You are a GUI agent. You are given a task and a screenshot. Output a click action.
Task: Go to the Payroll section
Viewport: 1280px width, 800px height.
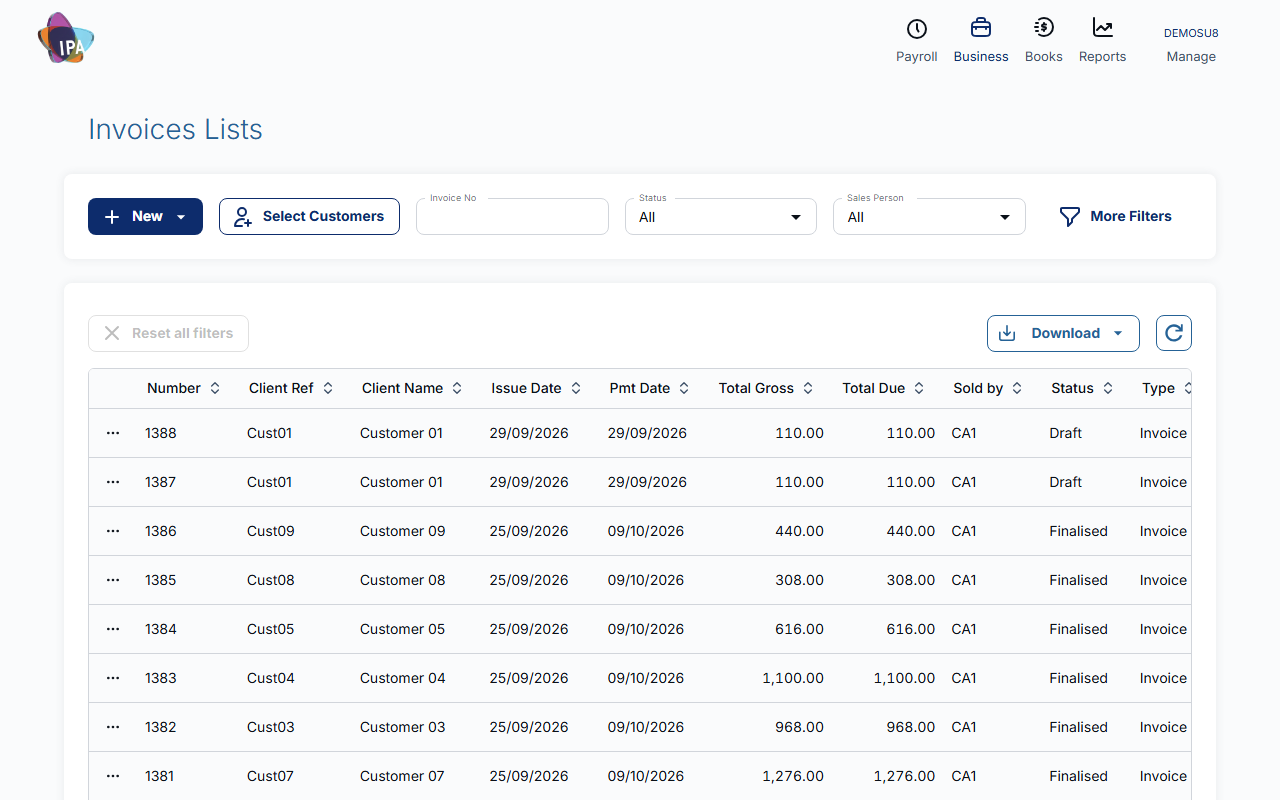pos(916,57)
